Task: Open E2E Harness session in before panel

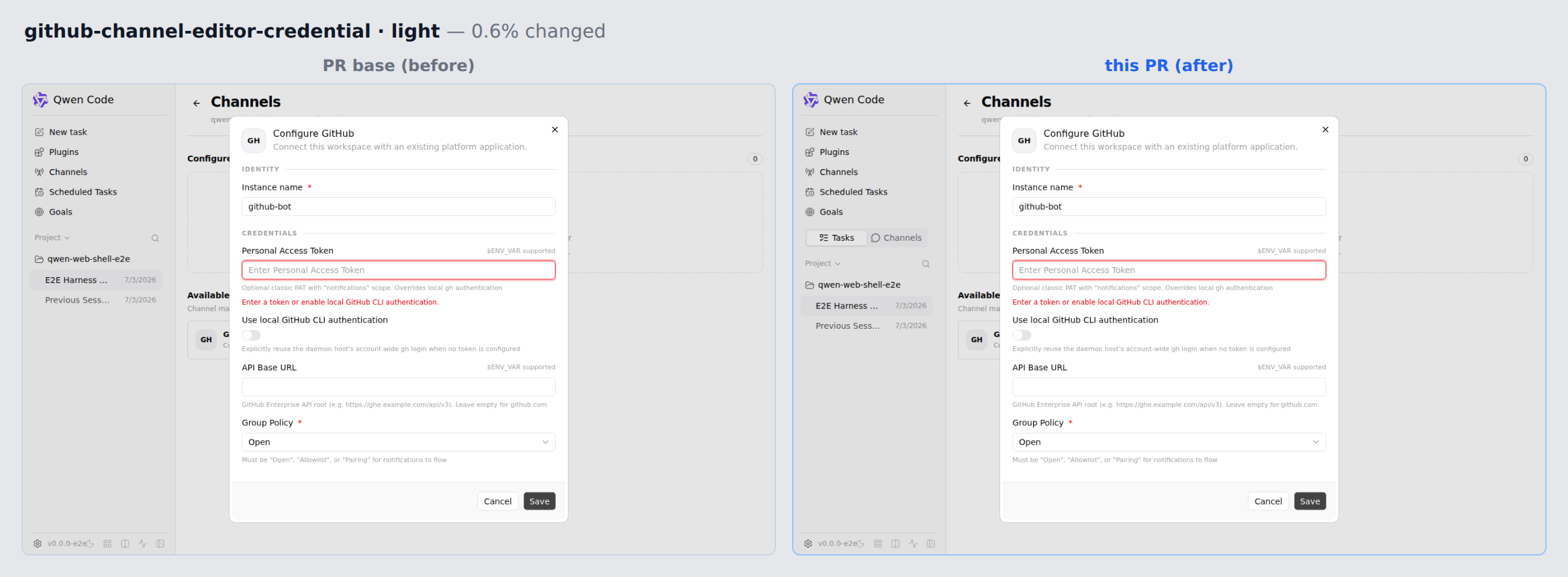Action: [x=97, y=280]
